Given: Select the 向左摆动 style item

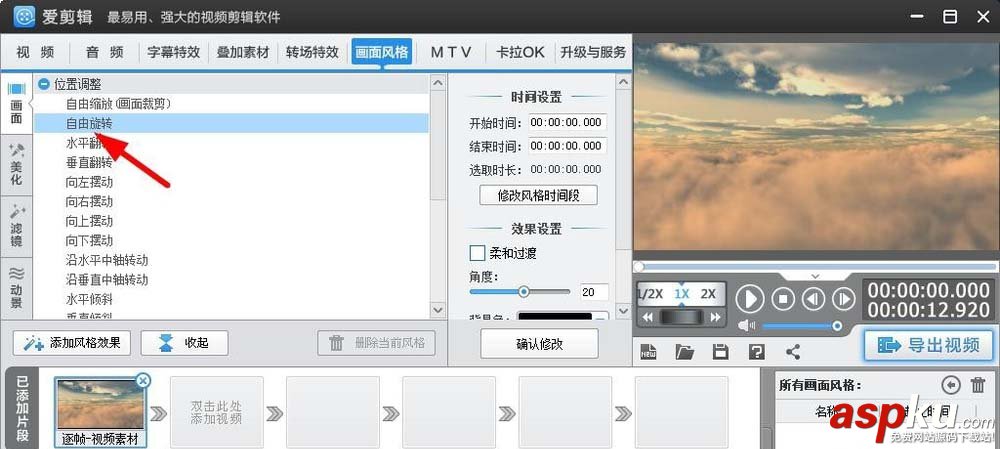Looking at the screenshot, I should coord(89,182).
